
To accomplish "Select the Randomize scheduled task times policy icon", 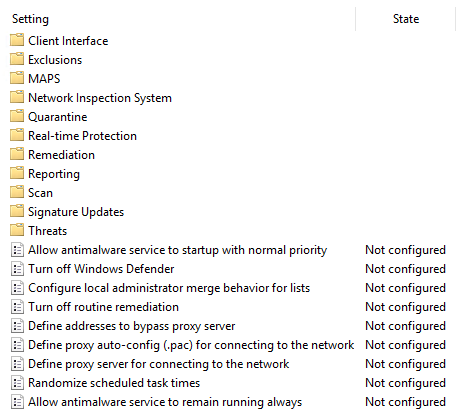I will 17,383.
